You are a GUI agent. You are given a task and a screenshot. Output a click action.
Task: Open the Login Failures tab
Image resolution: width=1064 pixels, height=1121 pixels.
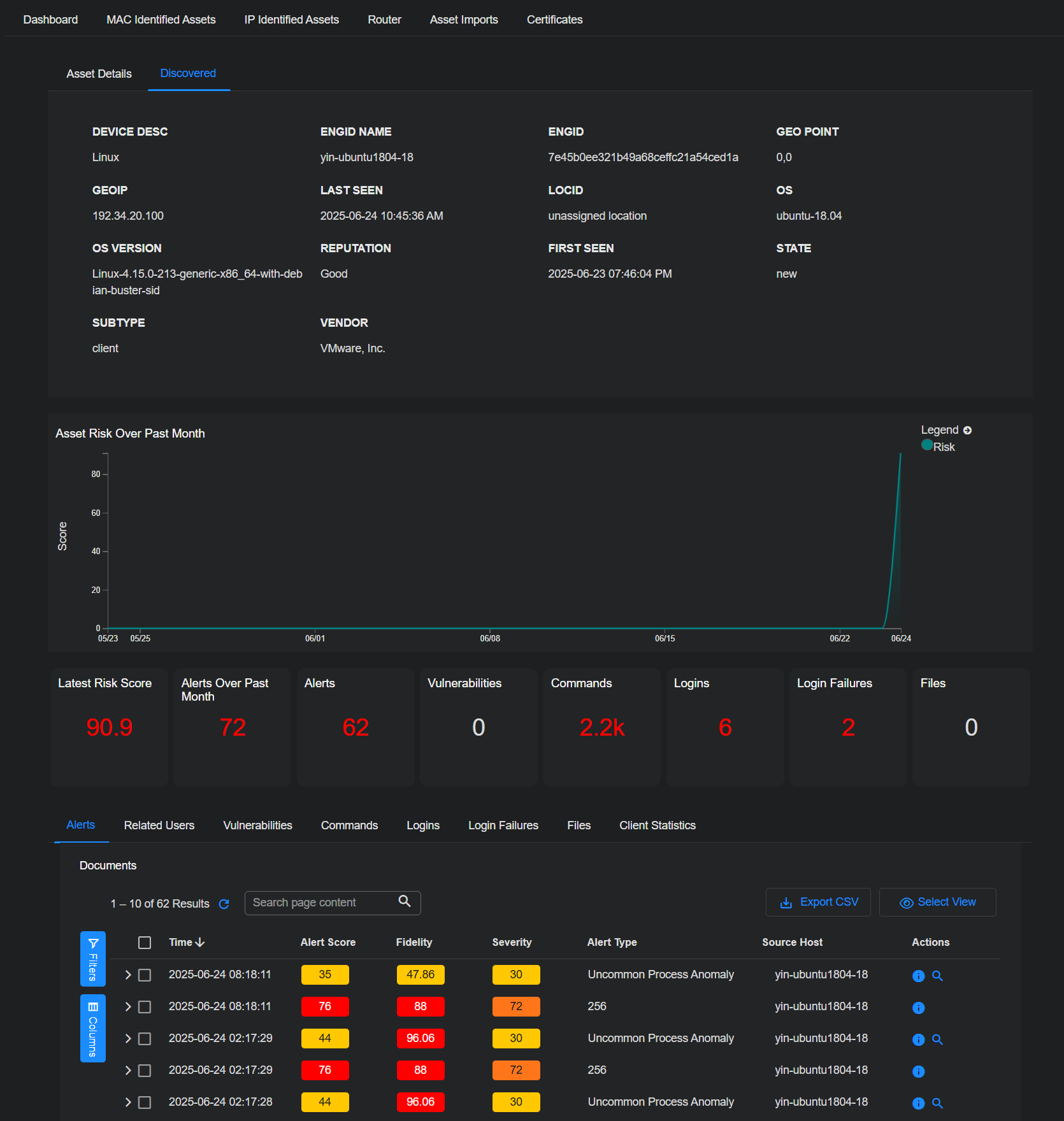tap(503, 825)
